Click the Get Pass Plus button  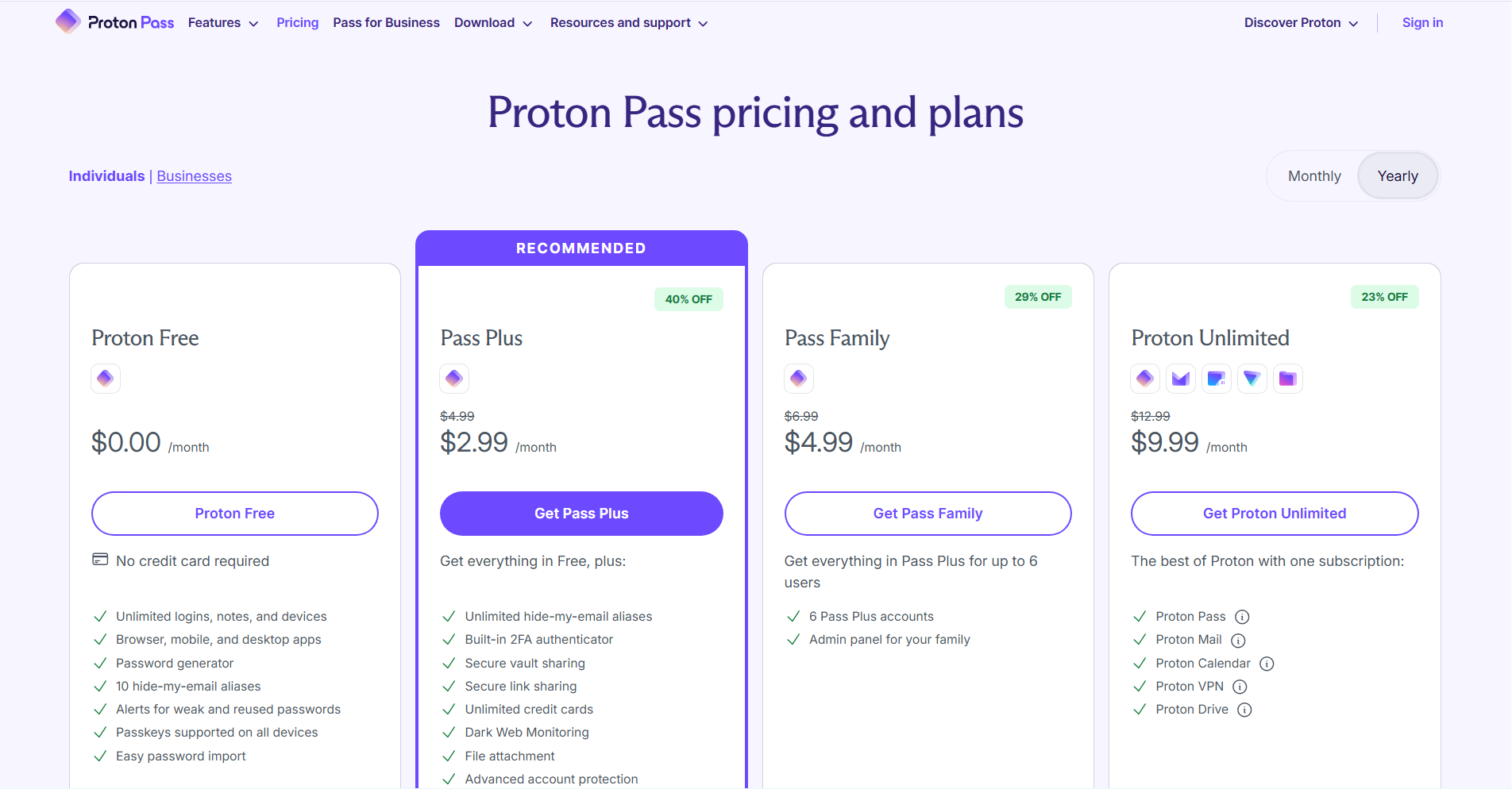coord(580,513)
